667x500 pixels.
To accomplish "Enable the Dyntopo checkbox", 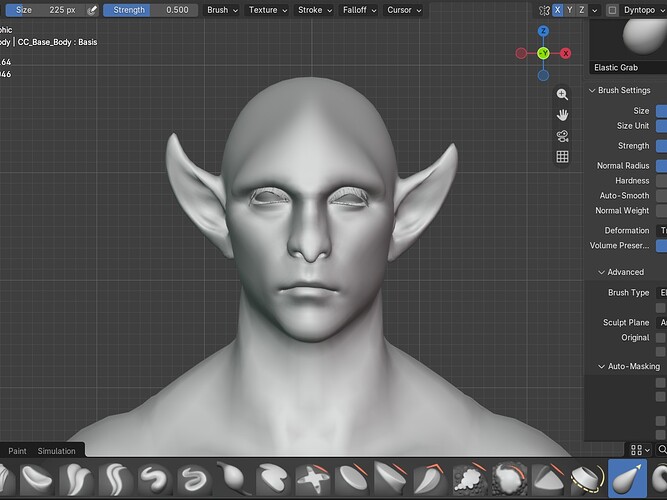I will 612,10.
